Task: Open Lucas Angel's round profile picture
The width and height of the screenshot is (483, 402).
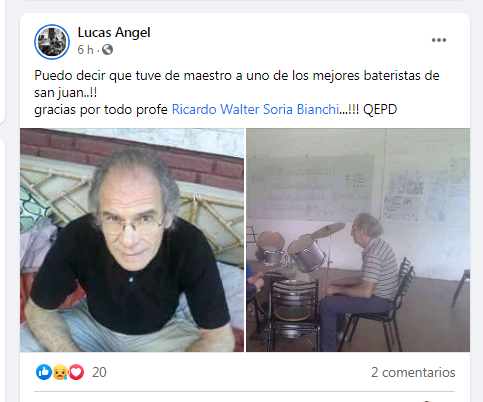Action: 52,42
